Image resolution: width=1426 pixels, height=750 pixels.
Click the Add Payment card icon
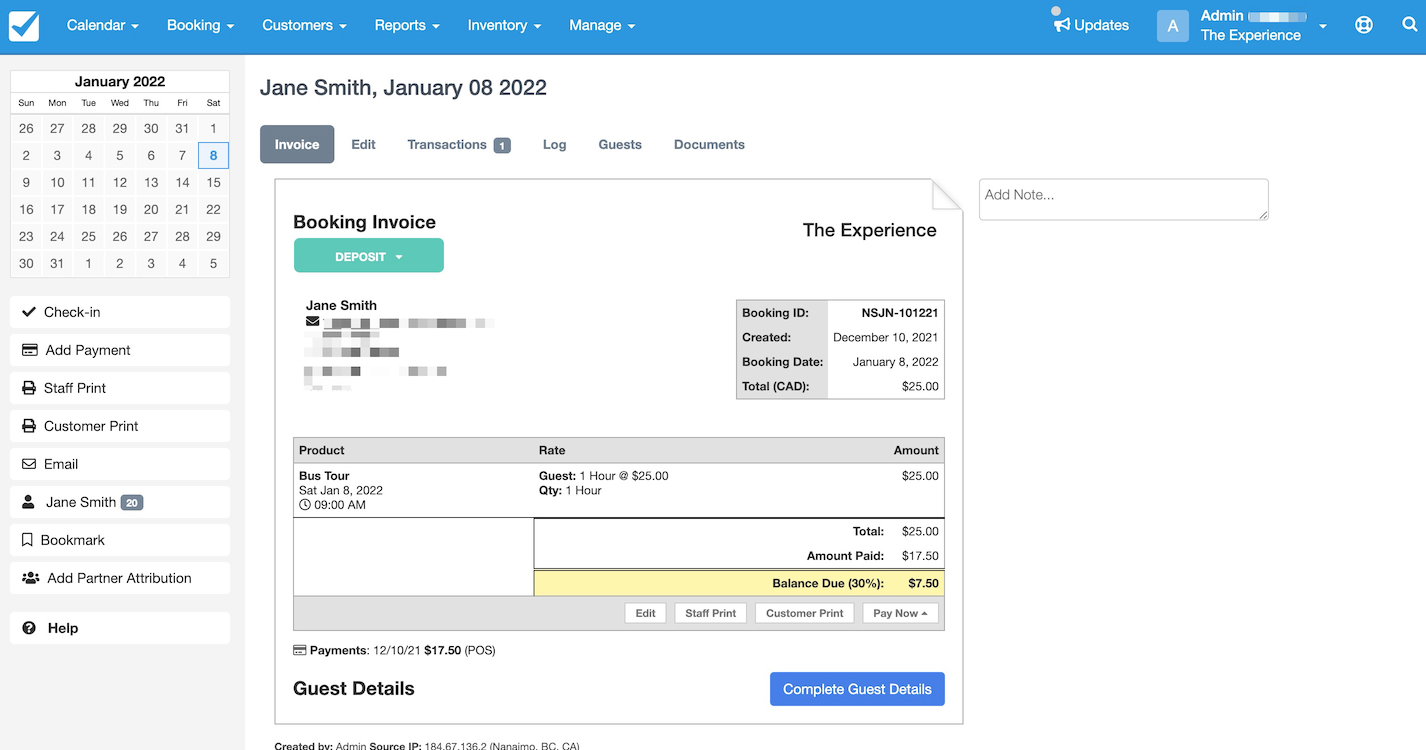(30, 350)
